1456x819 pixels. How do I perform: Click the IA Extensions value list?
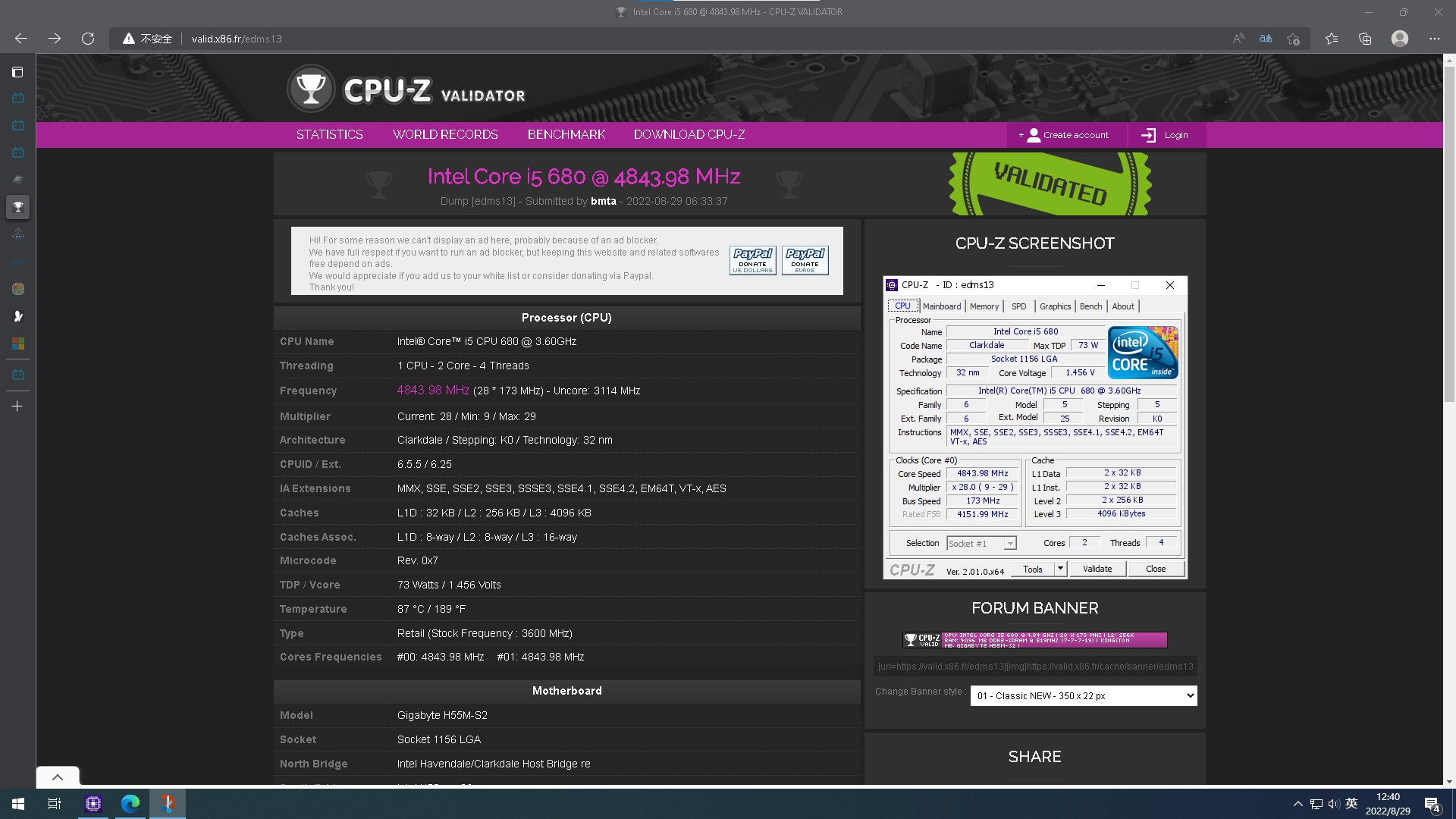click(x=562, y=488)
